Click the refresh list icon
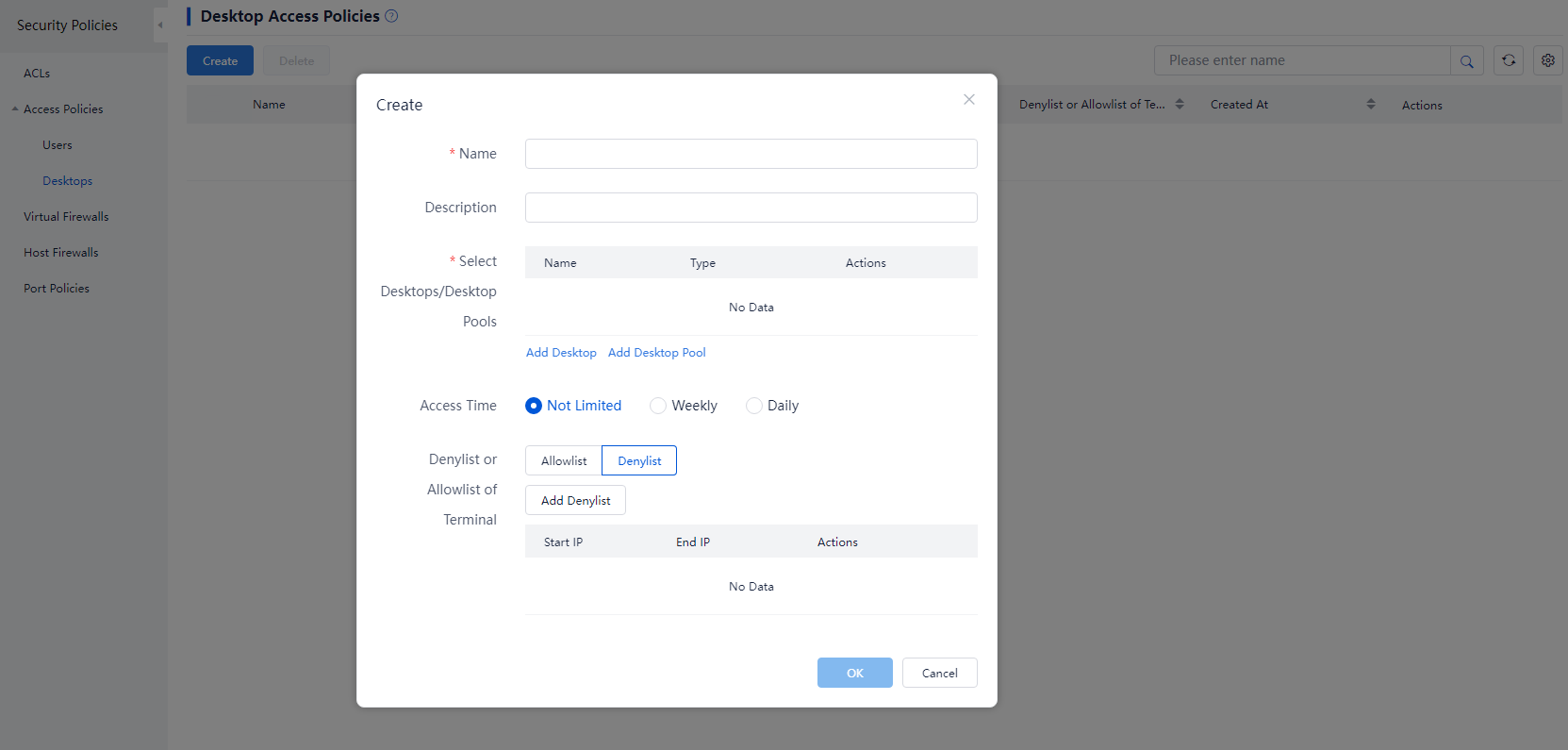Image resolution: width=1568 pixels, height=750 pixels. (1509, 60)
